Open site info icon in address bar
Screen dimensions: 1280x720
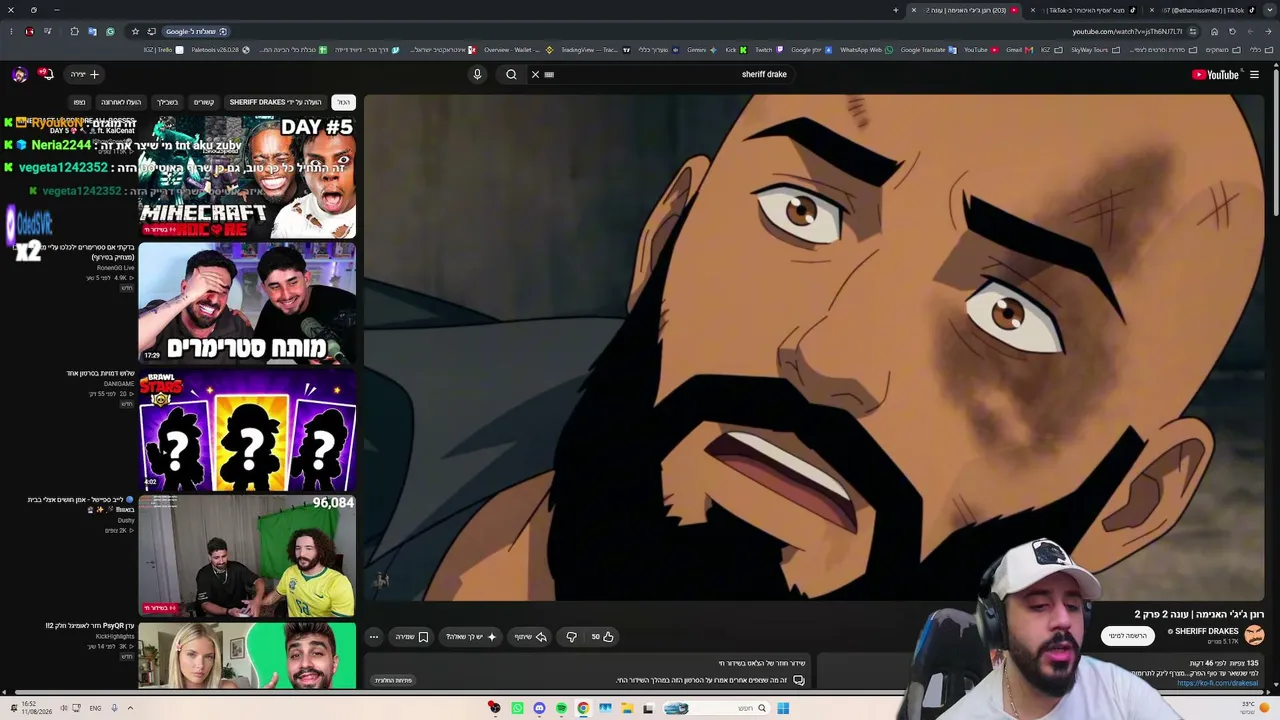[1192, 31]
